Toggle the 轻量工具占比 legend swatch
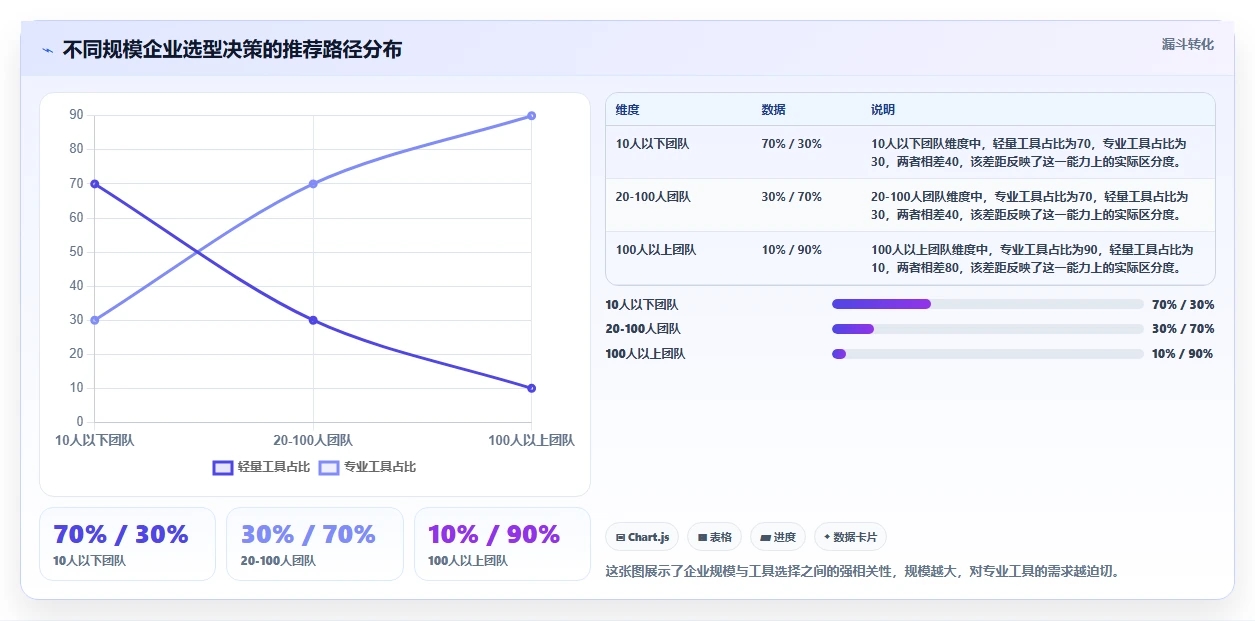Image resolution: width=1255 pixels, height=621 pixels. [x=223, y=467]
